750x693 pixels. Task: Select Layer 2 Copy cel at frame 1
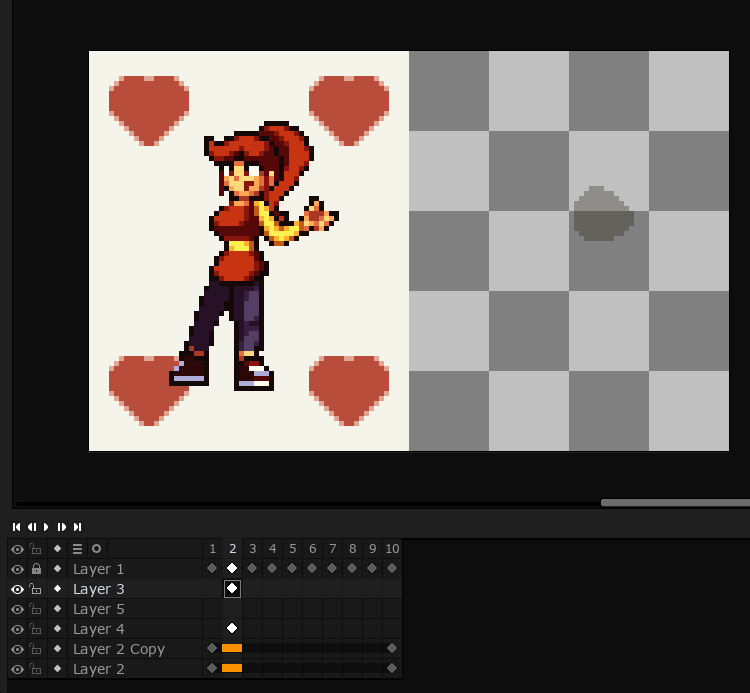pos(212,648)
